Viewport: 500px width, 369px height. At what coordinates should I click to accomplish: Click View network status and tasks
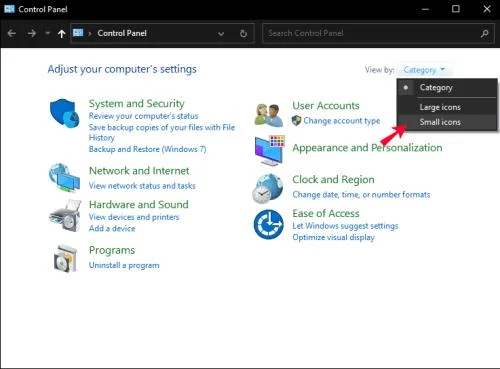point(142,186)
